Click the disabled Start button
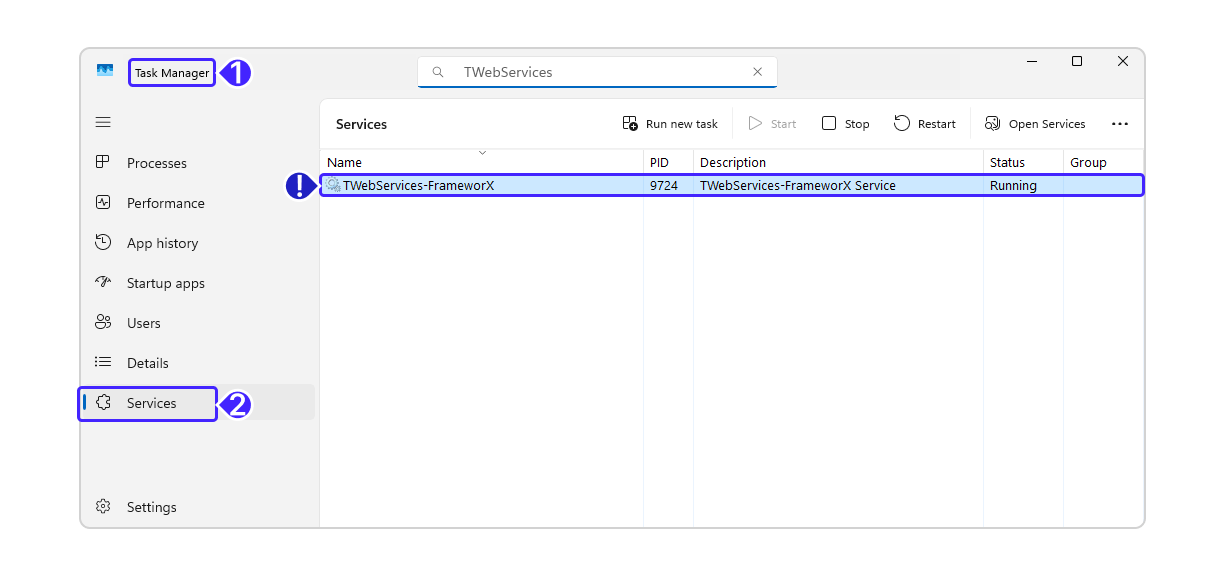The height and width of the screenshot is (576, 1224). point(772,124)
